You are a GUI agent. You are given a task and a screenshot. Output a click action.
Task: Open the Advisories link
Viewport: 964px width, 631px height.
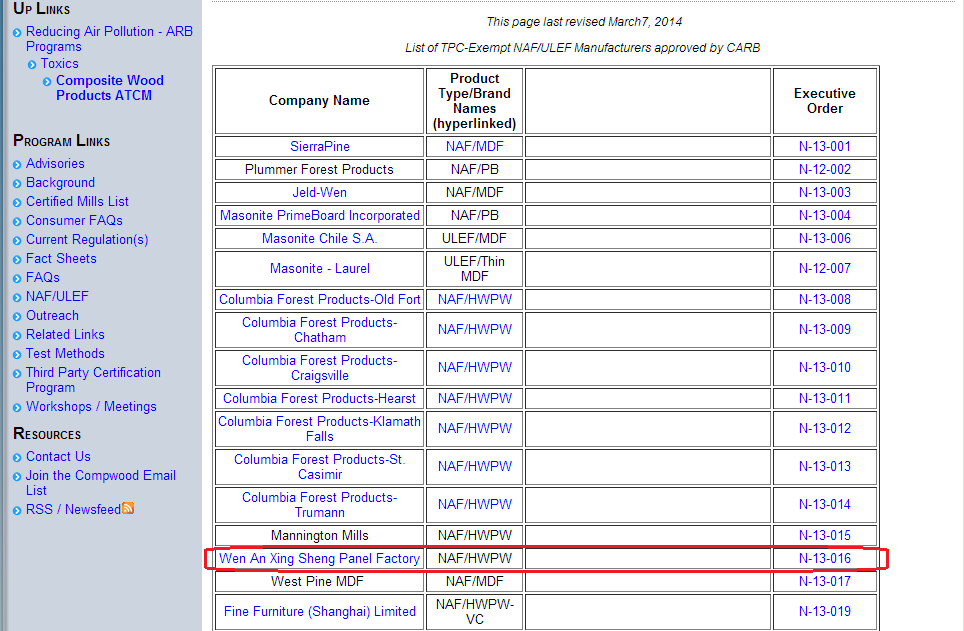pyautogui.click(x=55, y=164)
